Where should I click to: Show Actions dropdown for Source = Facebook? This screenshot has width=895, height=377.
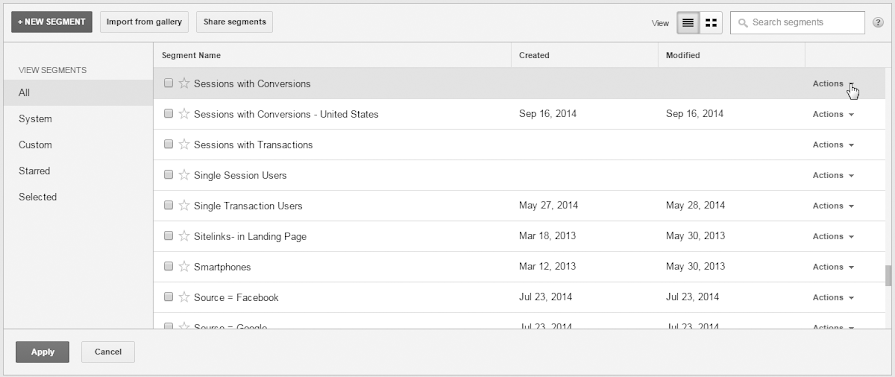[833, 298]
